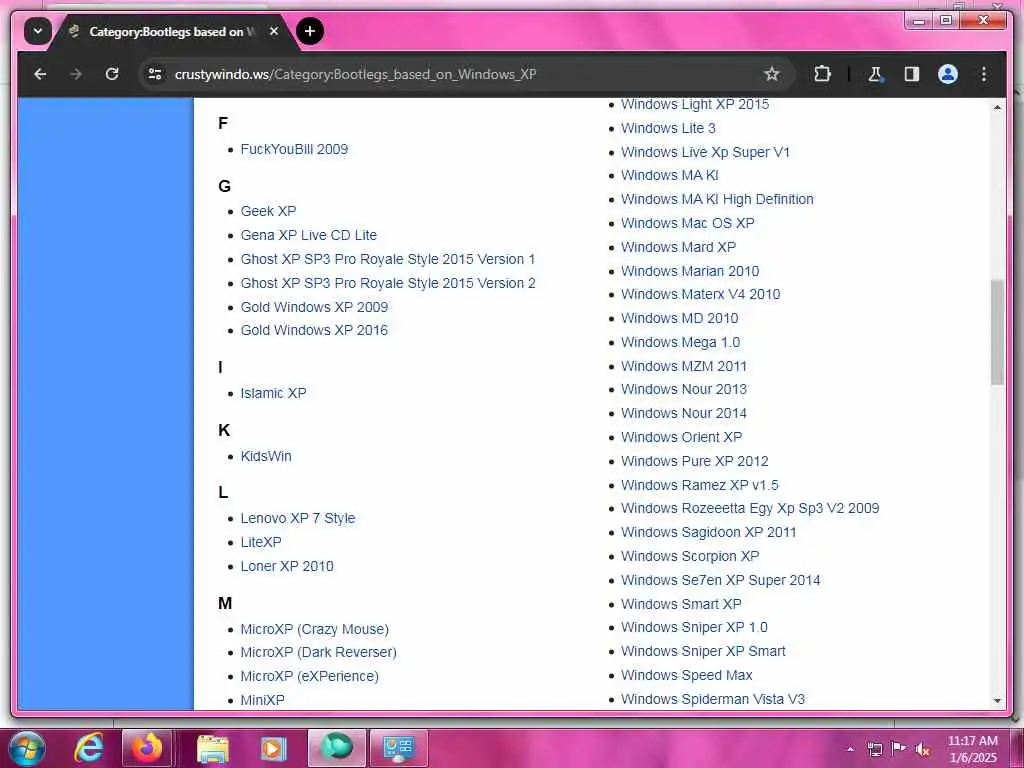Switch to the green browser taskbar button
The height and width of the screenshot is (768, 1024).
[336, 748]
